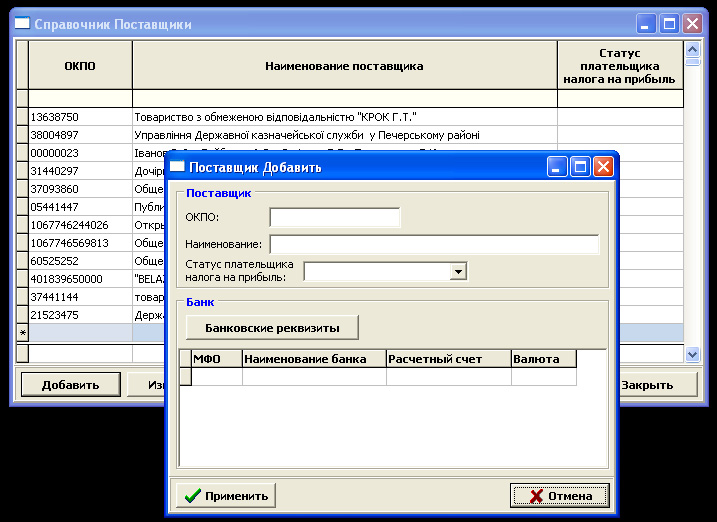Click the Валюта column header
Viewport: 717px width, 522px height.
542,359
